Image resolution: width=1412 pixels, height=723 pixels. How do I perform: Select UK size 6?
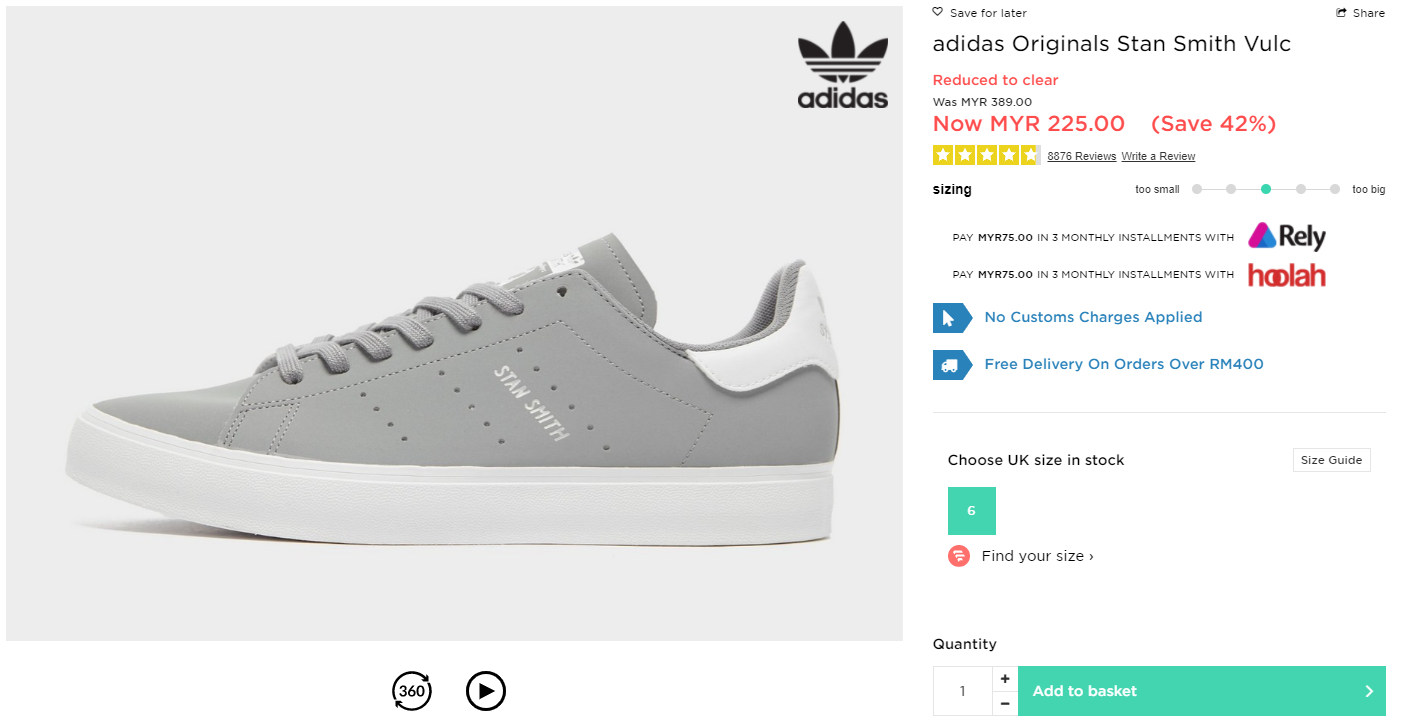pyautogui.click(x=971, y=511)
